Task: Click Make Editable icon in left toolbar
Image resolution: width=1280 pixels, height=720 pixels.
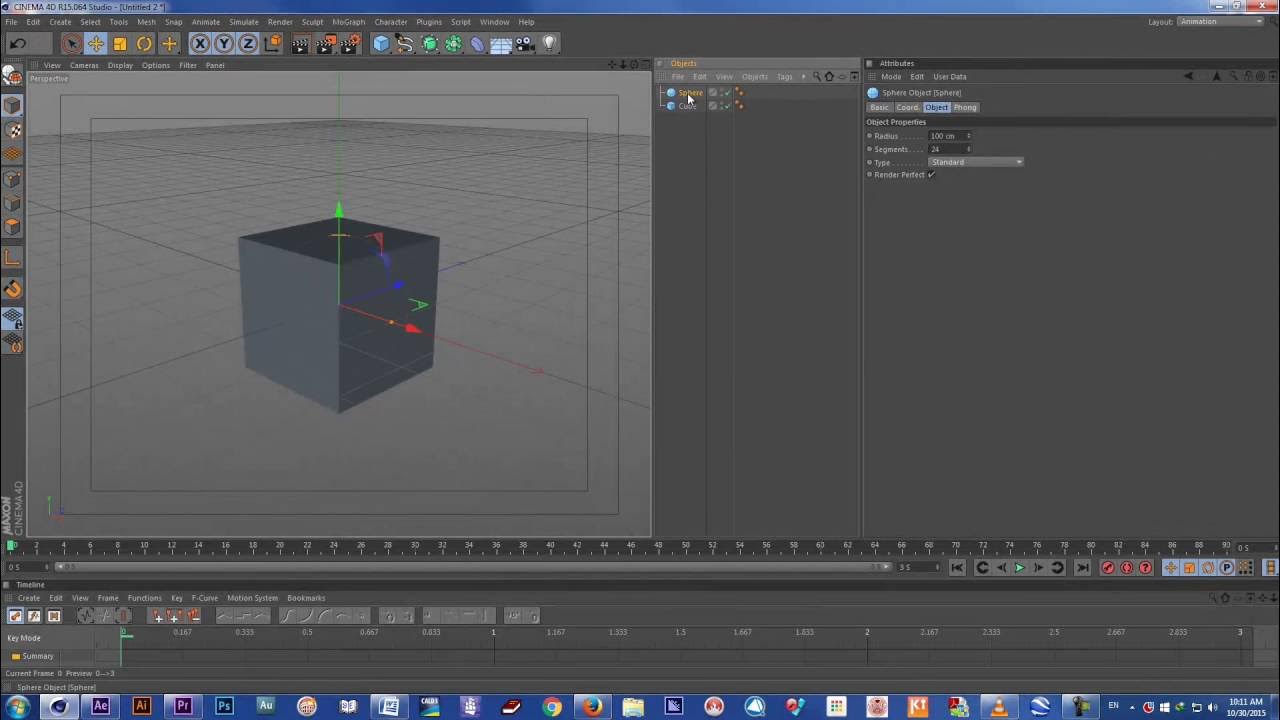Action: [12, 76]
